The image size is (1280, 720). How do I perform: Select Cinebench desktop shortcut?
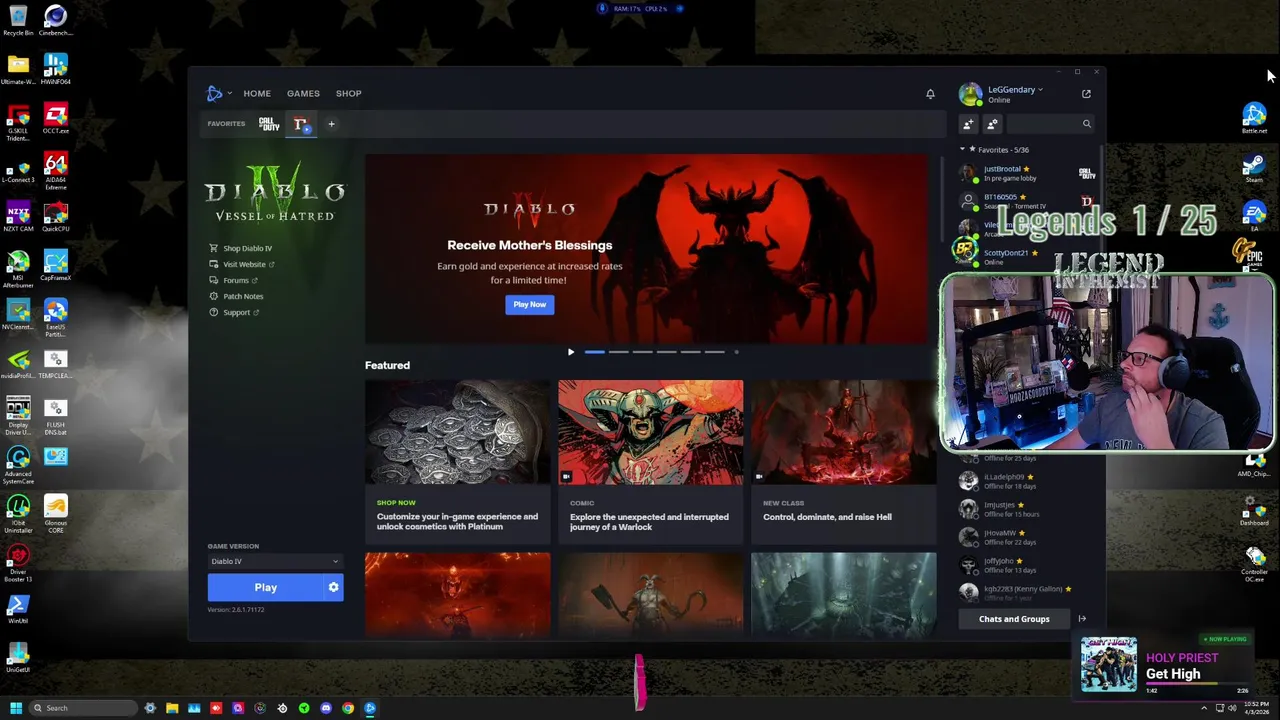click(55, 21)
